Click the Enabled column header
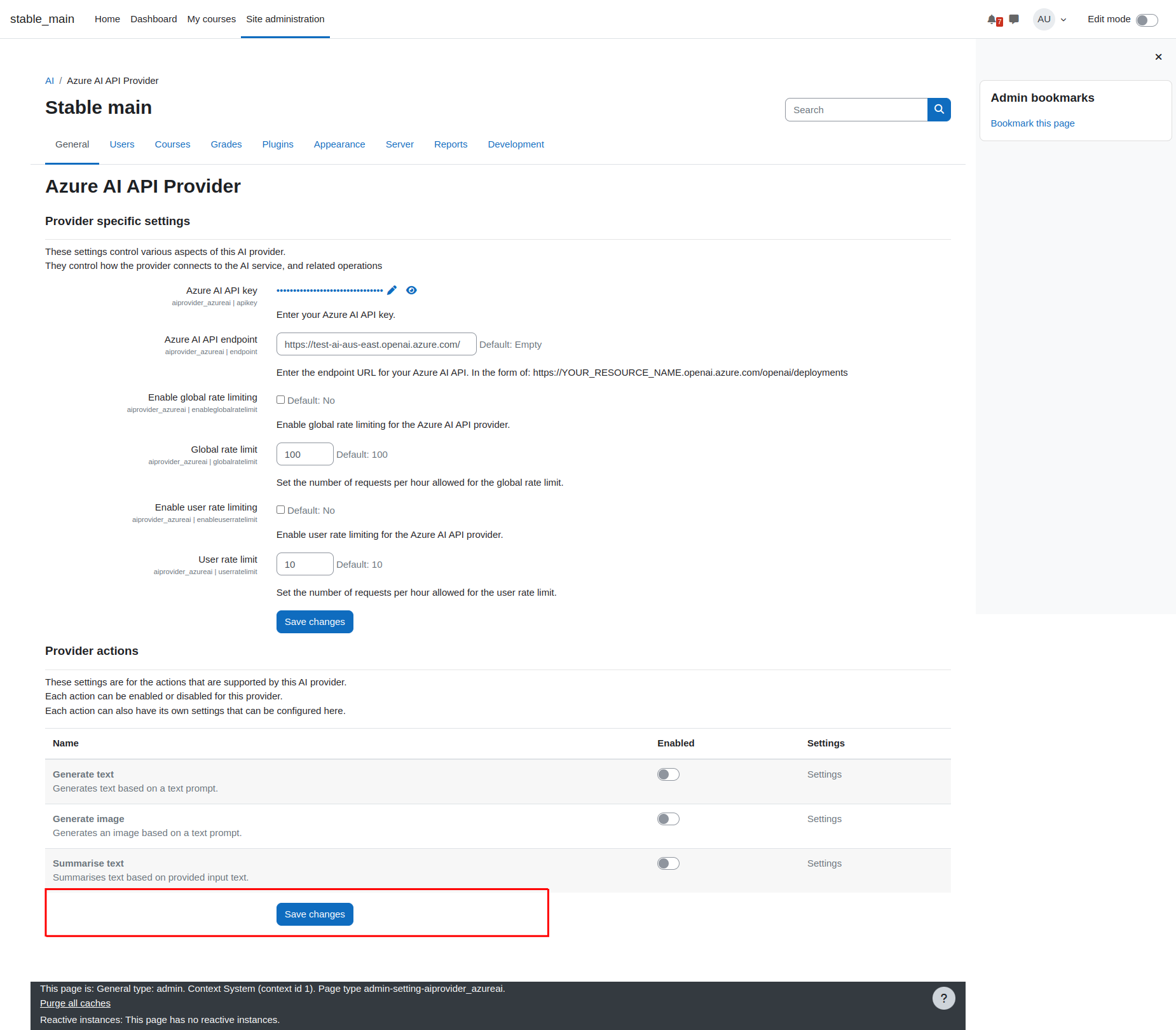Viewport: 1176px width, 1030px height. click(x=676, y=743)
